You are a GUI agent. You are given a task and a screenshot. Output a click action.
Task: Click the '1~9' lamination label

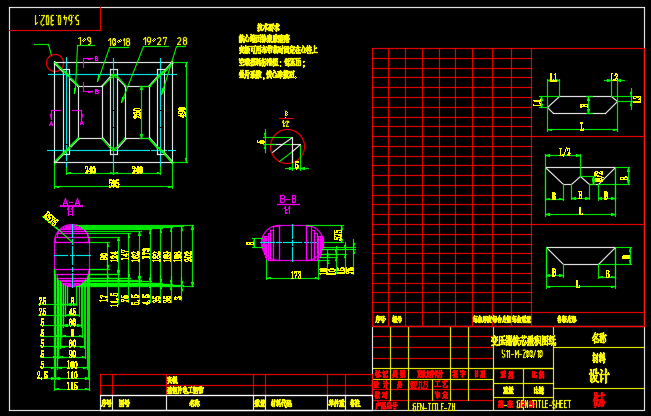click(x=85, y=41)
